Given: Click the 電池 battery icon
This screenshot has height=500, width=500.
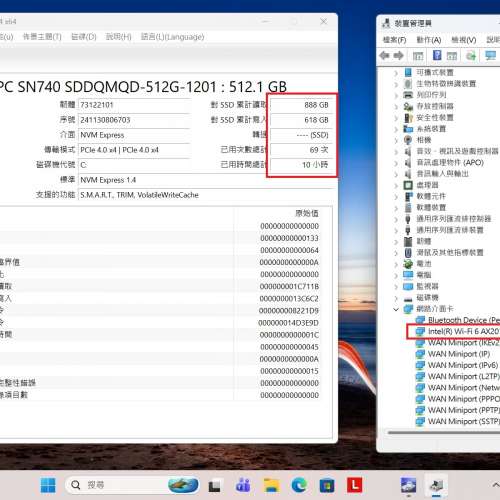Looking at the screenshot, I should click(x=408, y=264).
